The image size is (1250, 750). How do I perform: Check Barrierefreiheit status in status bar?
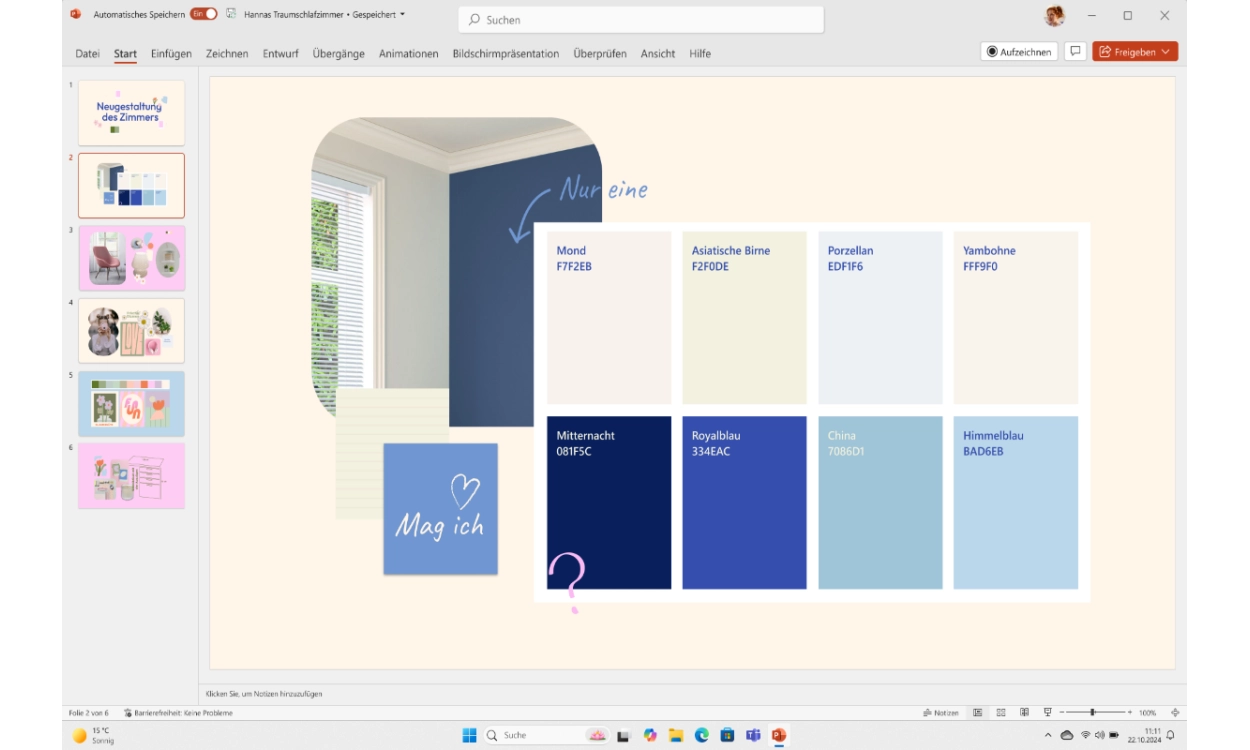pyautogui.click(x=178, y=713)
